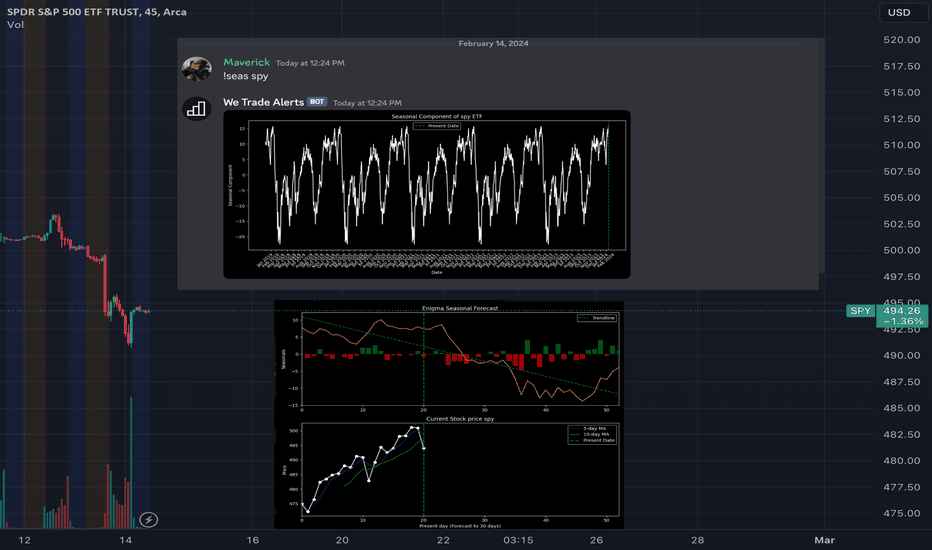The image size is (932, 550).
Task: Click the February 14, 2024 date divider
Action: coord(493,43)
